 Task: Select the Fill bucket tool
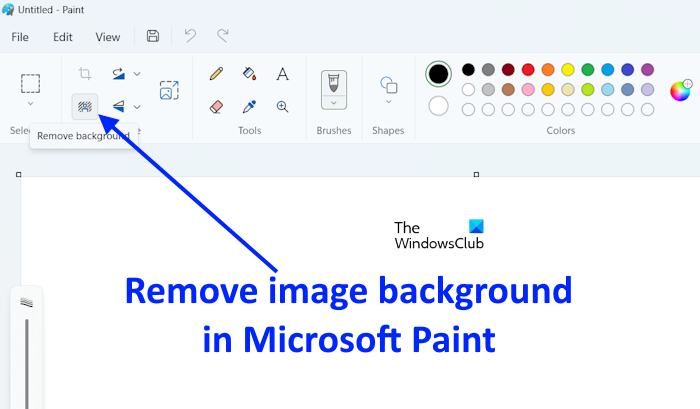click(250, 74)
